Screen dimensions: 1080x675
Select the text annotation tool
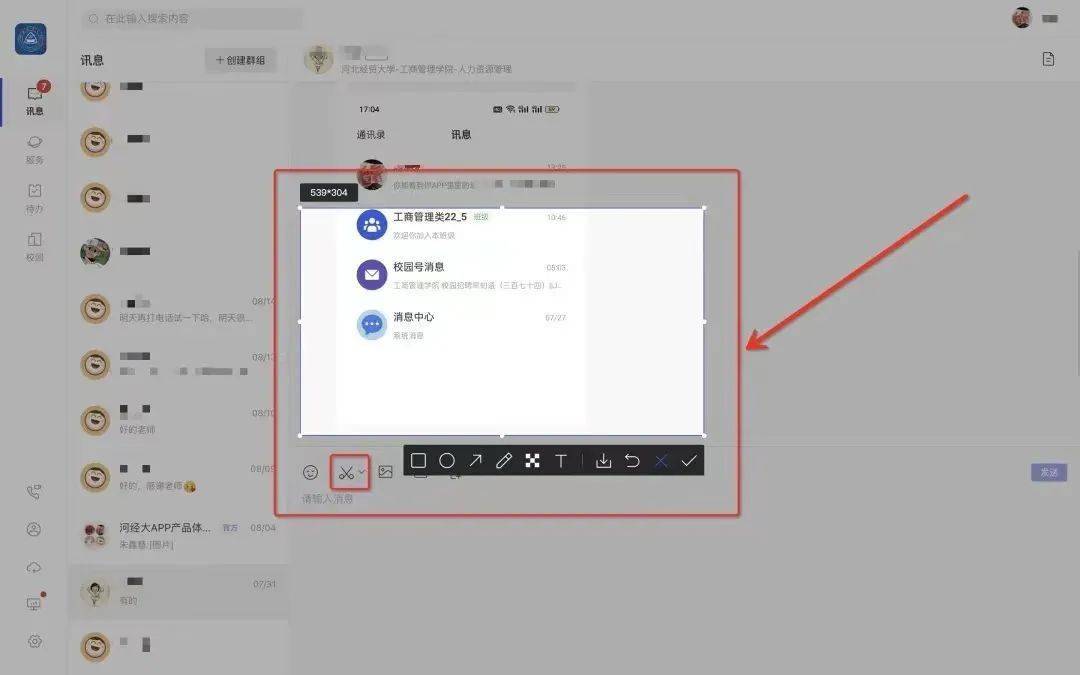(561, 461)
